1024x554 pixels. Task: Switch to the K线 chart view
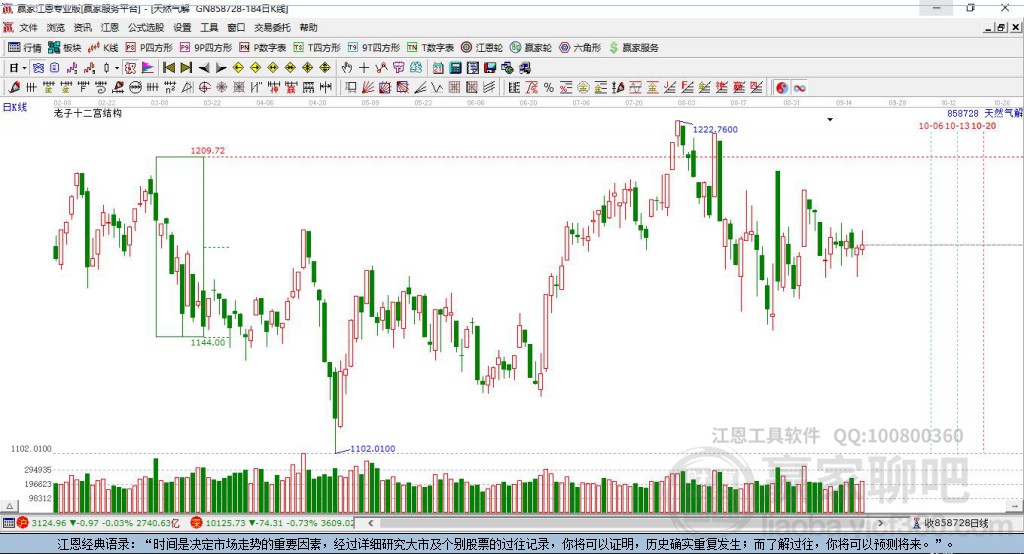click(103, 48)
